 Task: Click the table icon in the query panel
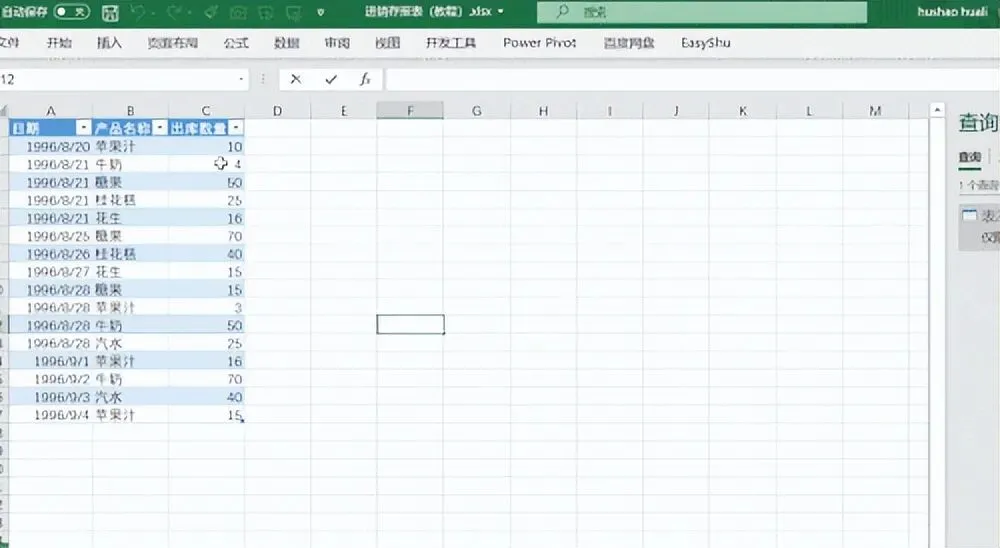click(x=969, y=216)
